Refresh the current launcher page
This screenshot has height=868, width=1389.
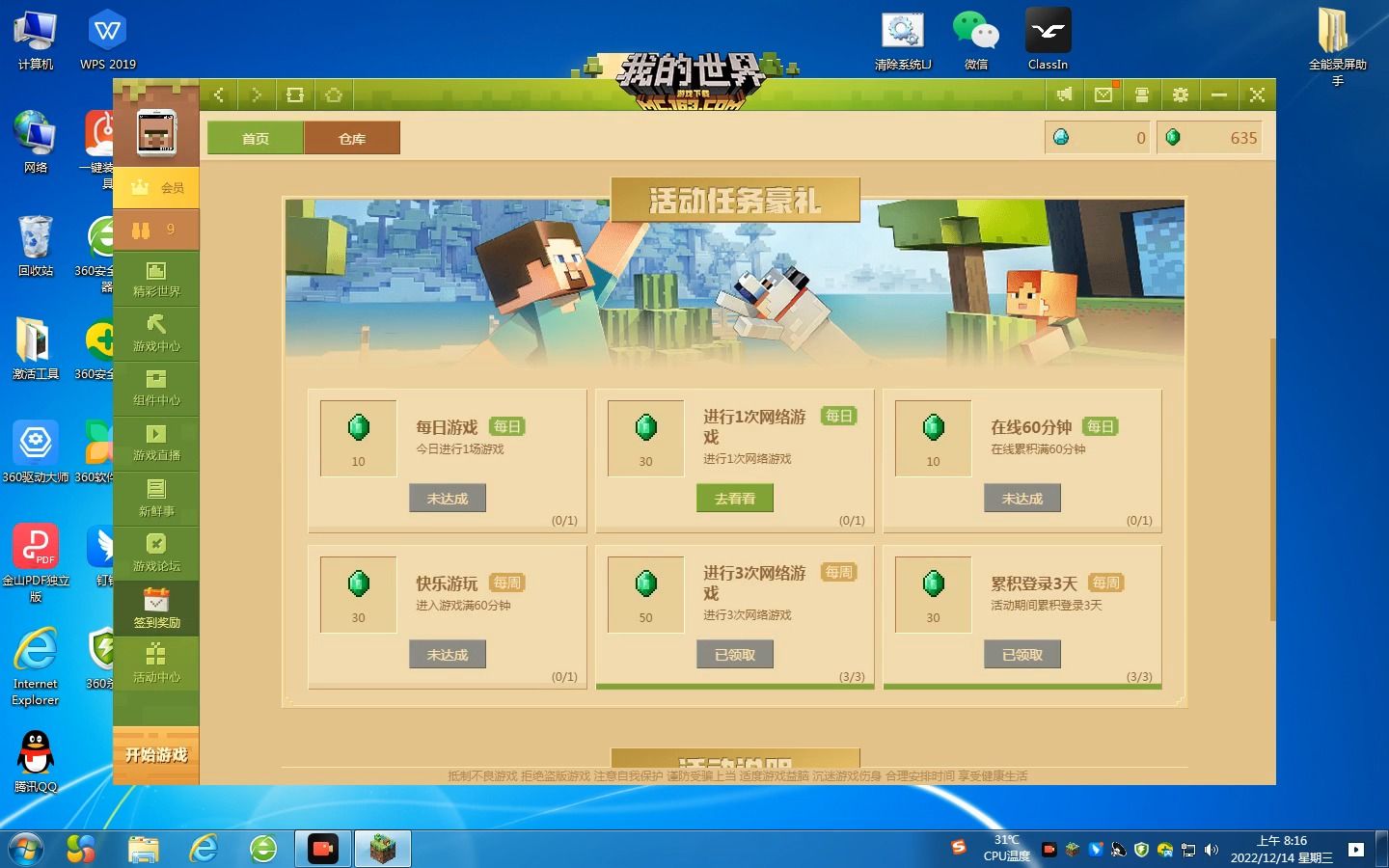click(x=295, y=95)
